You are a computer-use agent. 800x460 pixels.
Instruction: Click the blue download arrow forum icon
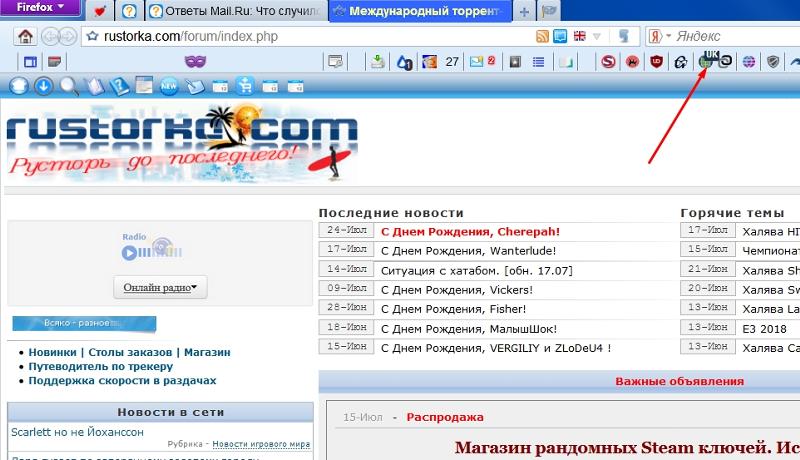(x=43, y=86)
